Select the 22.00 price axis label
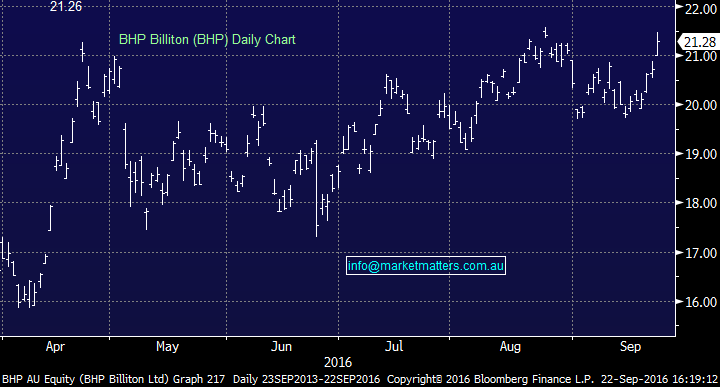This screenshot has height=387, width=720. coord(701,9)
